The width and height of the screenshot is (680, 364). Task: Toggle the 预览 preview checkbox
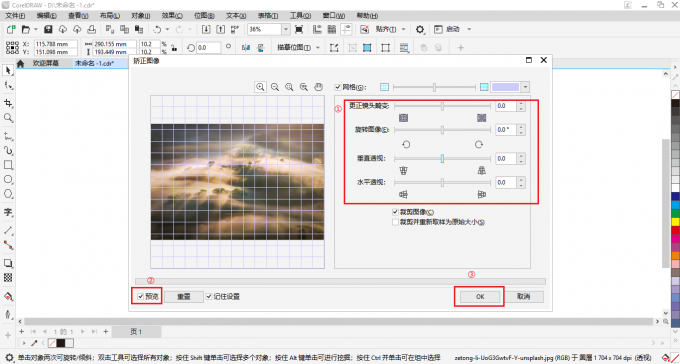click(141, 297)
